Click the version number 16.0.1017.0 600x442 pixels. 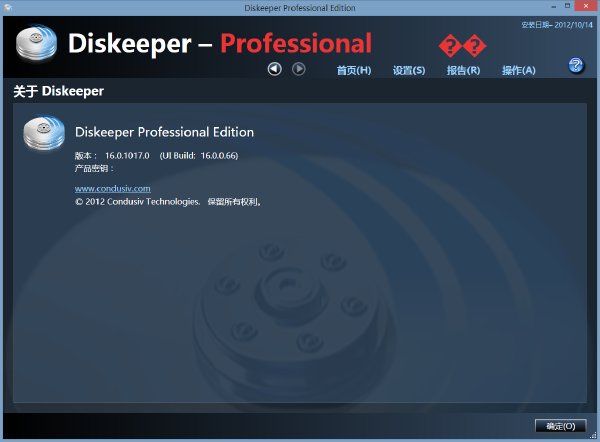click(127, 155)
